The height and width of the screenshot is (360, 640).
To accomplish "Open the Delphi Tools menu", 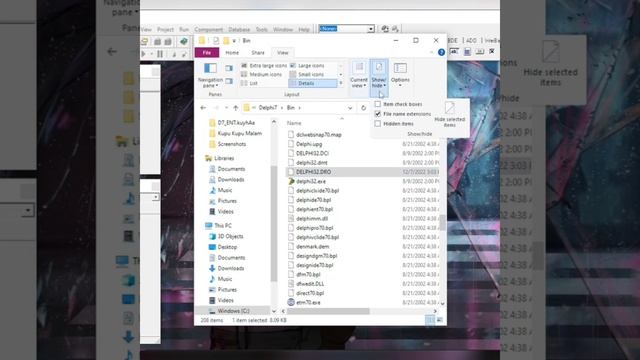I will pyautogui.click(x=262, y=29).
